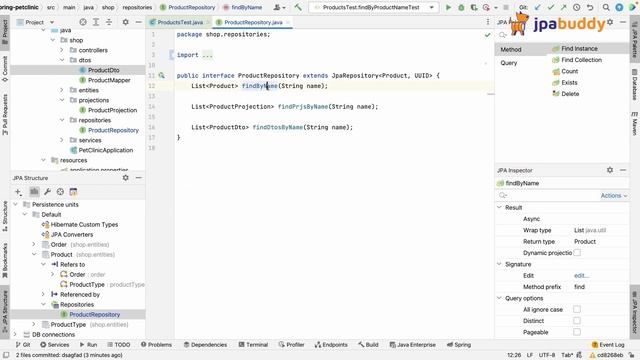Image resolution: width=640 pixels, height=360 pixels.
Task: Collapse the Query options section
Action: [499, 298]
